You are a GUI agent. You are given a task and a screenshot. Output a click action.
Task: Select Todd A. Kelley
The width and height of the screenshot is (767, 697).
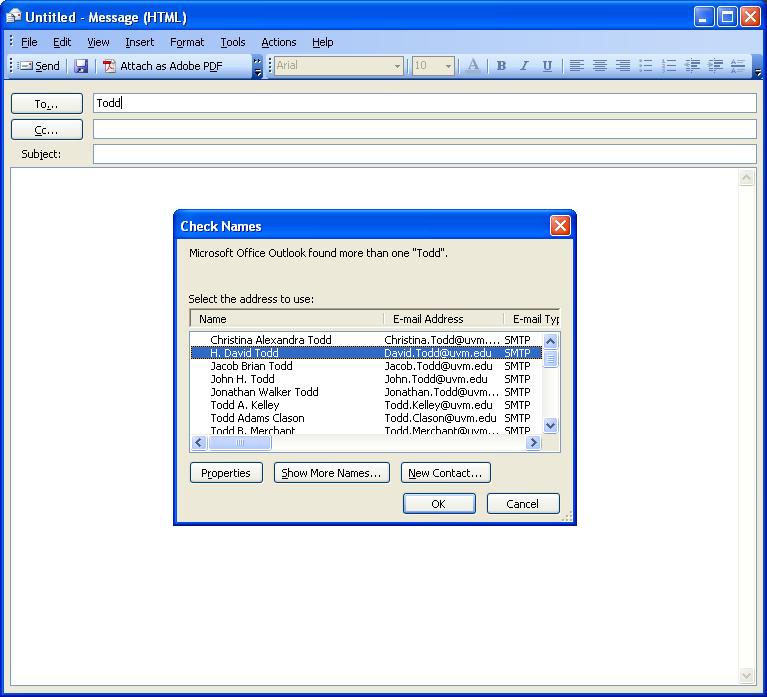(x=366, y=405)
